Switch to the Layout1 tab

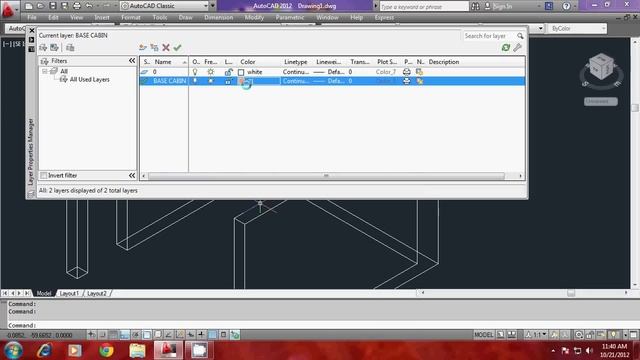tap(69, 293)
